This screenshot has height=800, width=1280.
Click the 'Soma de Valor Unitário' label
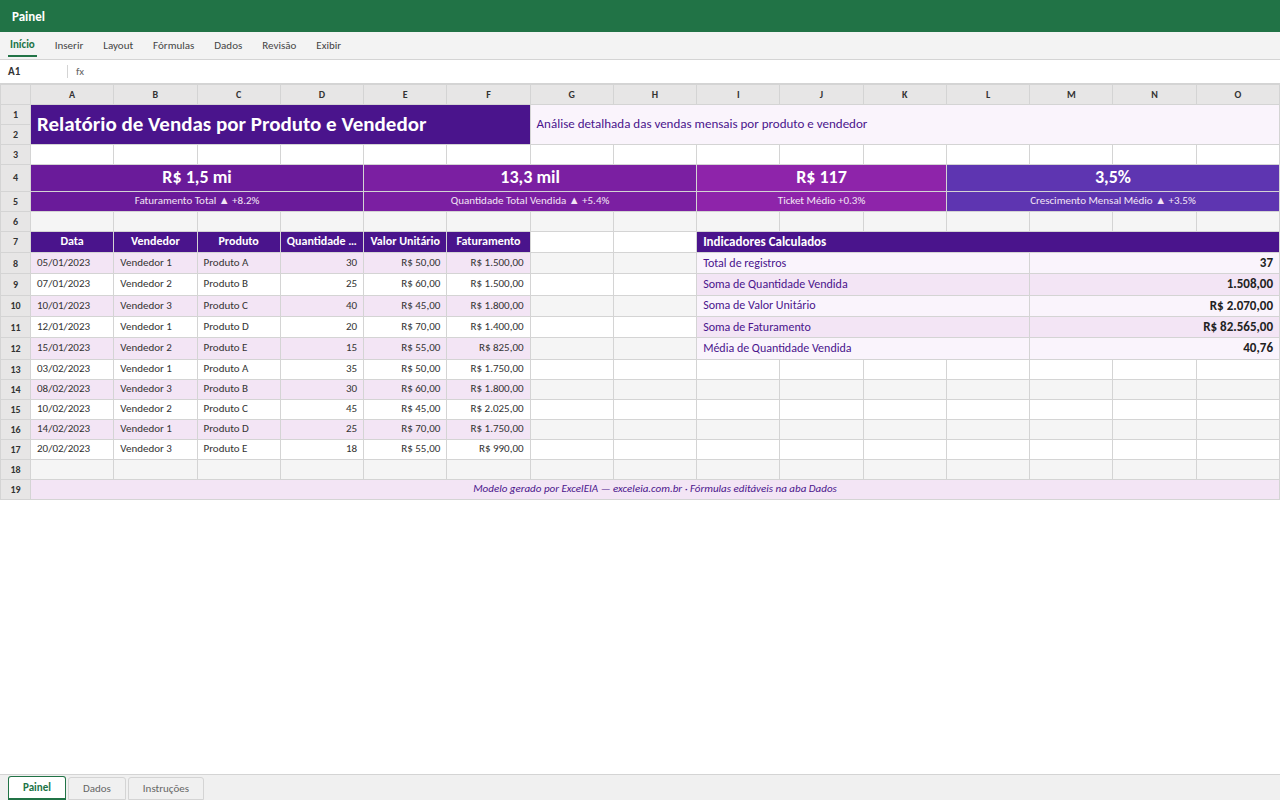(863, 306)
